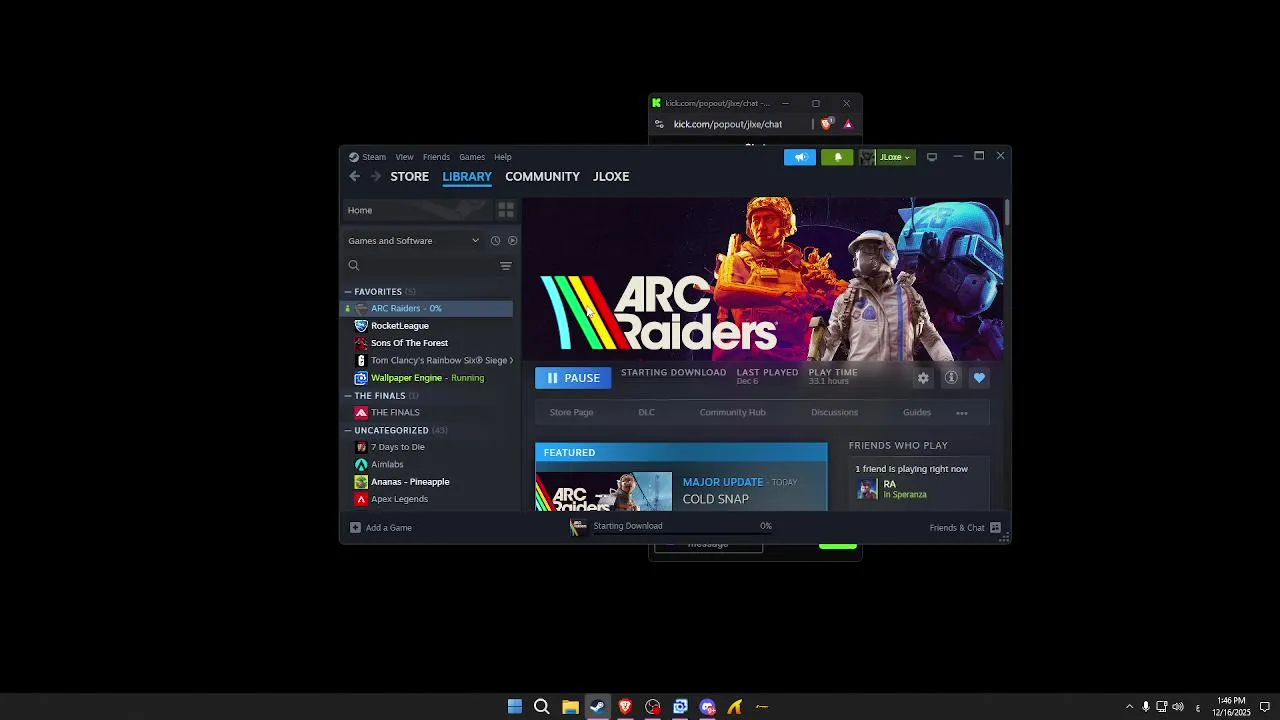Screen dimensions: 1280x720
Task: Open more options ellipsis after Guides
Action: click(x=962, y=413)
